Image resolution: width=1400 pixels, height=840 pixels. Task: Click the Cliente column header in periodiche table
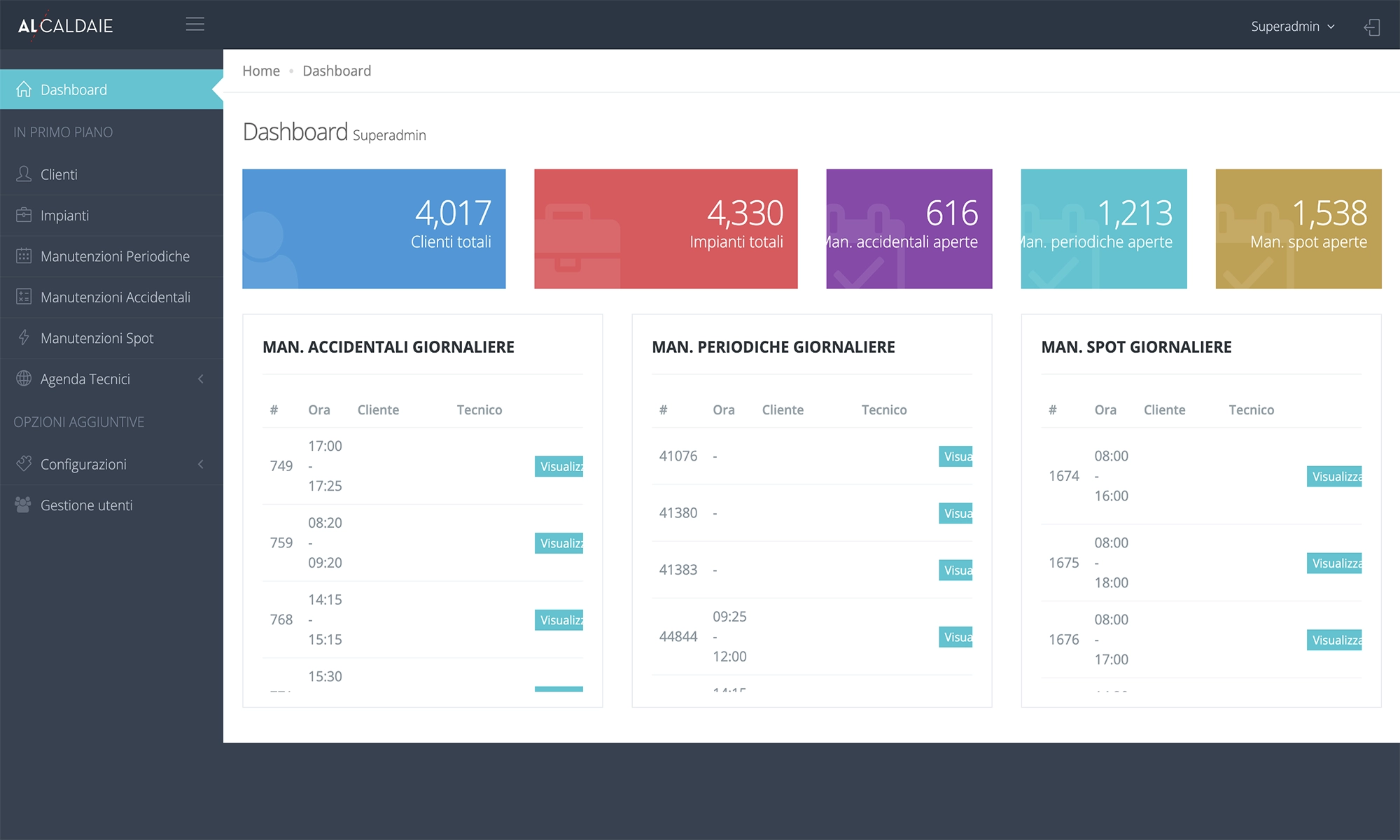click(783, 410)
